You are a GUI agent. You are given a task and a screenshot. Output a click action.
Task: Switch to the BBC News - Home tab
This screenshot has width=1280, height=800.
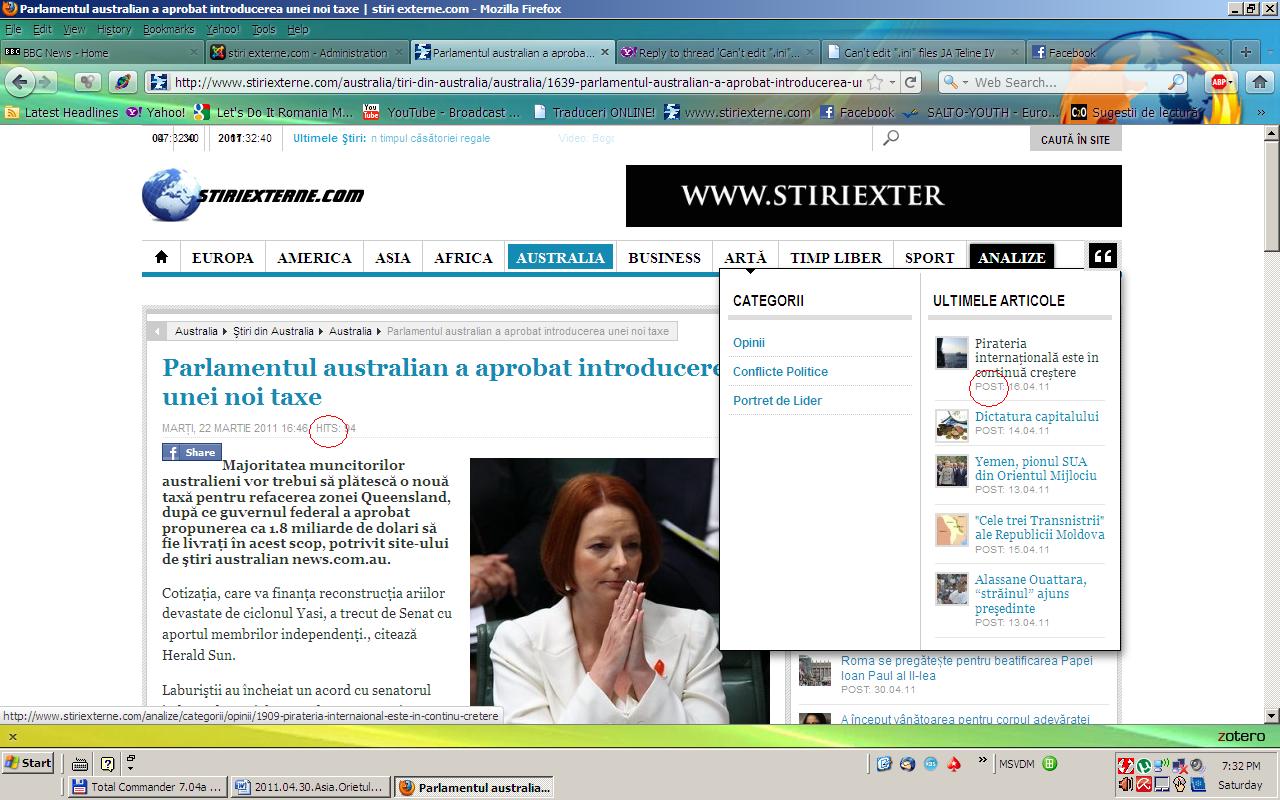pyautogui.click(x=102, y=52)
